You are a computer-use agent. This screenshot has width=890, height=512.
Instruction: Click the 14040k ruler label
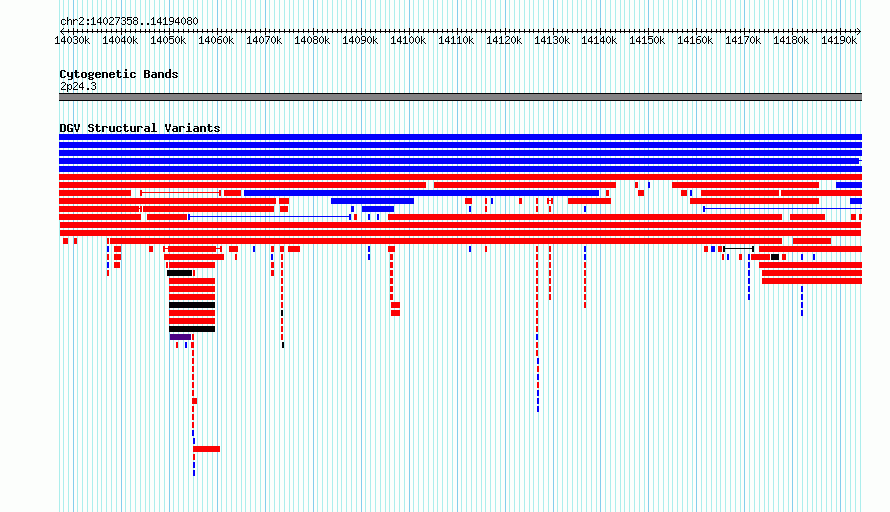(x=120, y=40)
